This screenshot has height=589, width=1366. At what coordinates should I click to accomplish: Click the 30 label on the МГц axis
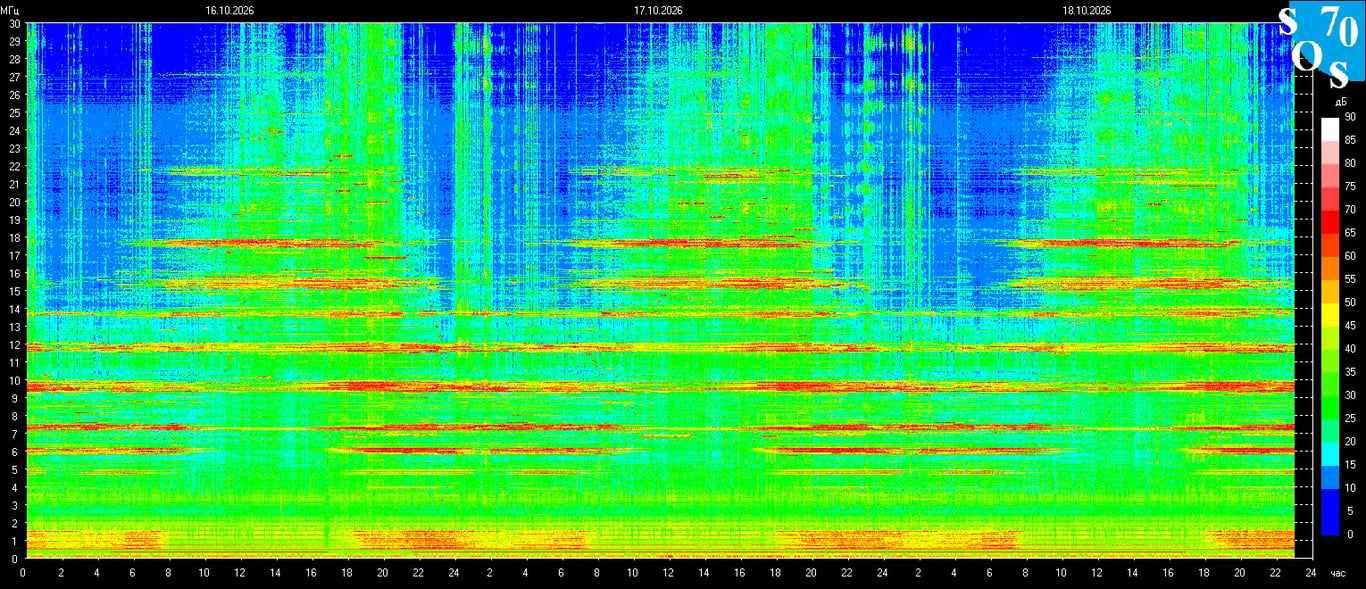(x=14, y=24)
